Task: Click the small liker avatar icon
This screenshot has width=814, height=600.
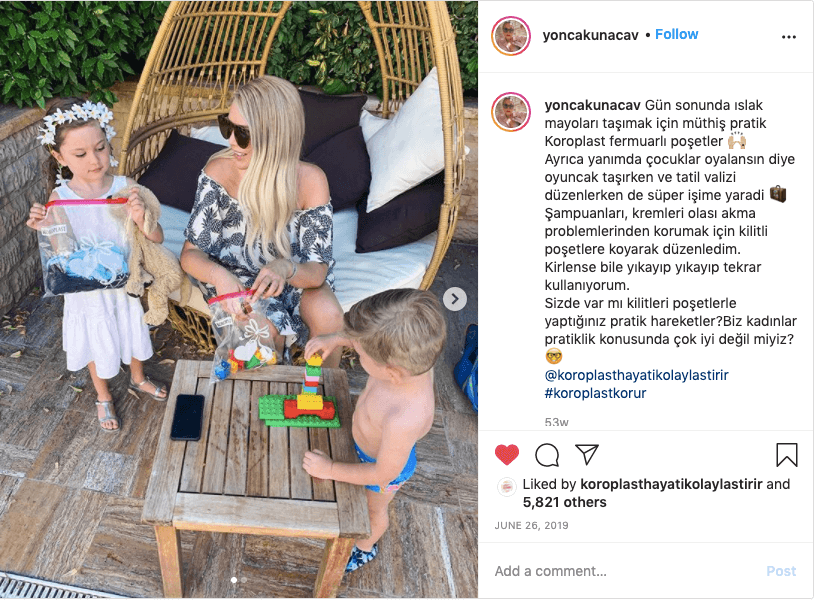Action: tap(507, 487)
